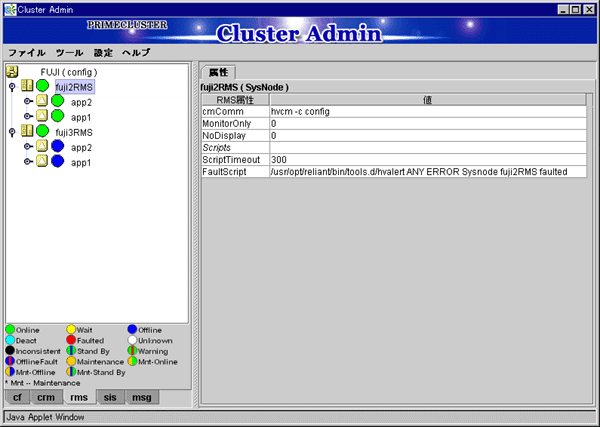Open the ツール menu
600x427 pixels.
(x=70, y=53)
